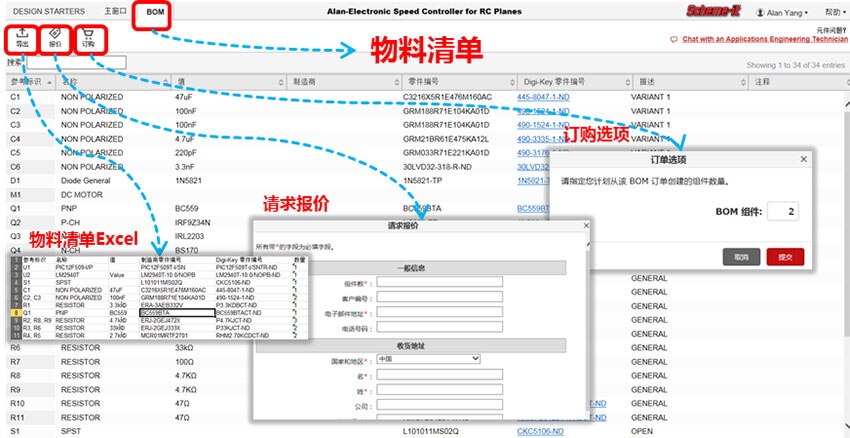Click GRM033R71E221KA01D part number in row C5
850x438 pixels.
pos(446,153)
